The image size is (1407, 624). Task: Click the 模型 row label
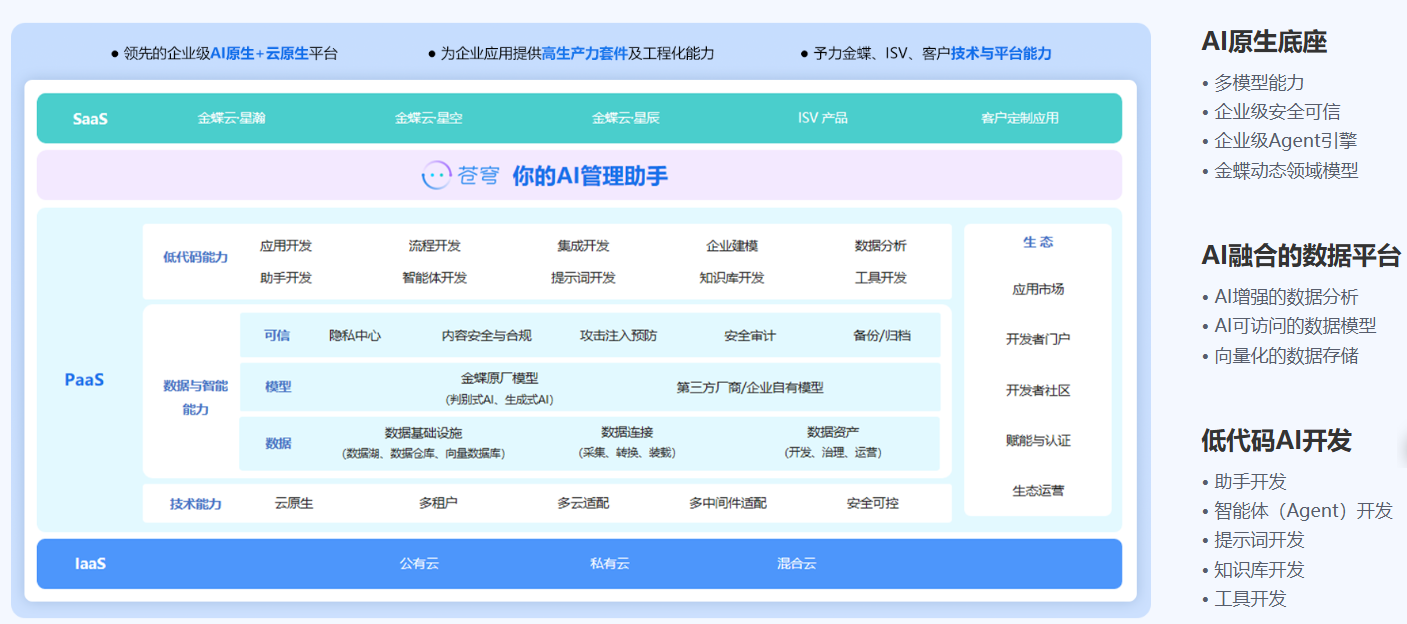pos(278,387)
